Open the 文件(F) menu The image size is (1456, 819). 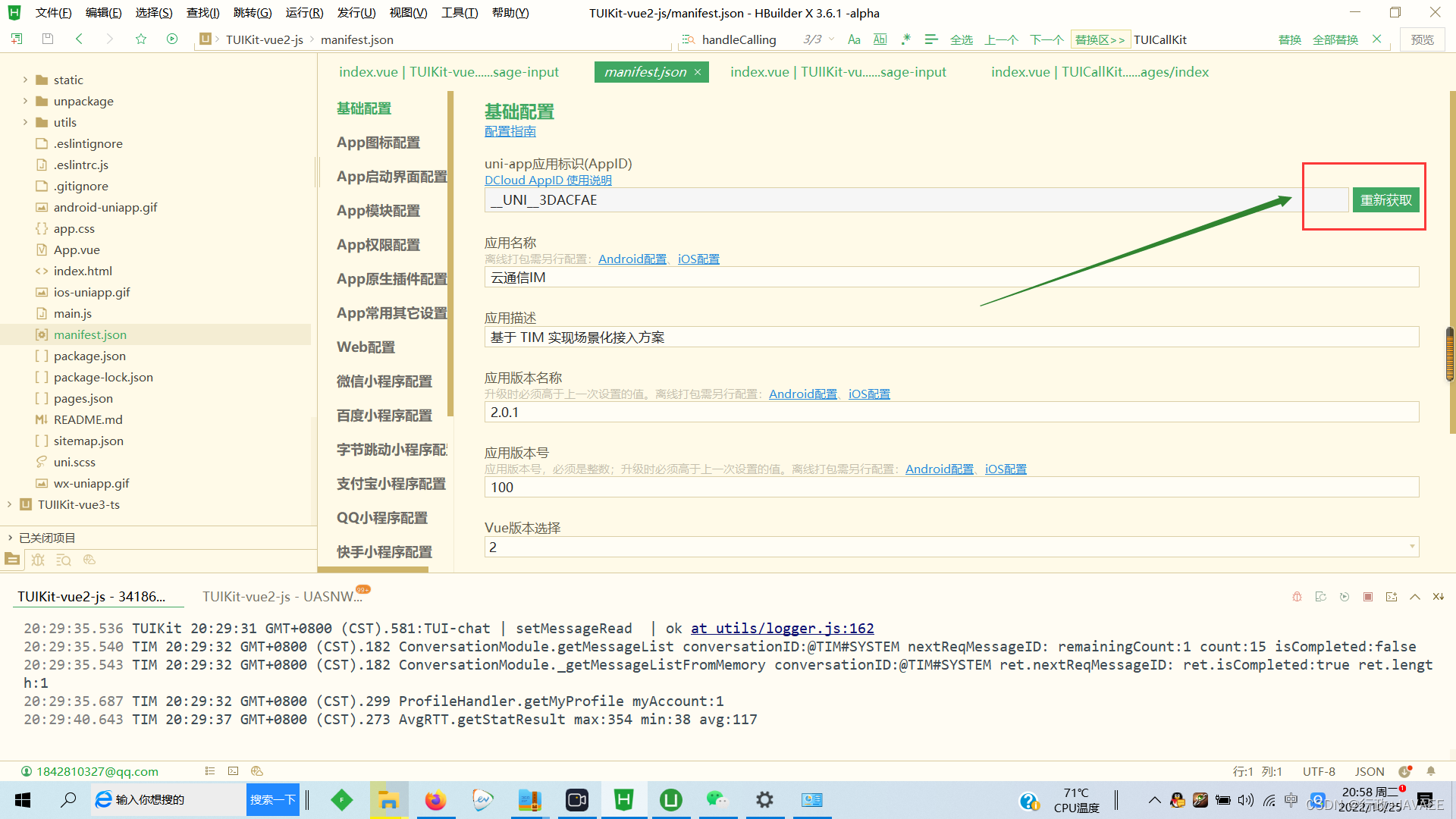coord(53,13)
